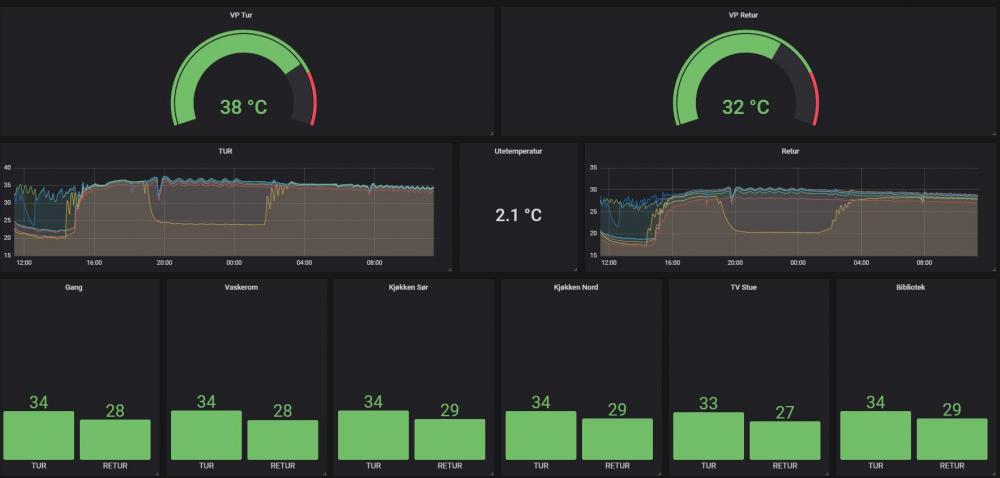Expand the Utetemperatur panel title menu
Screen dimensions: 1000x478
(x=518, y=151)
